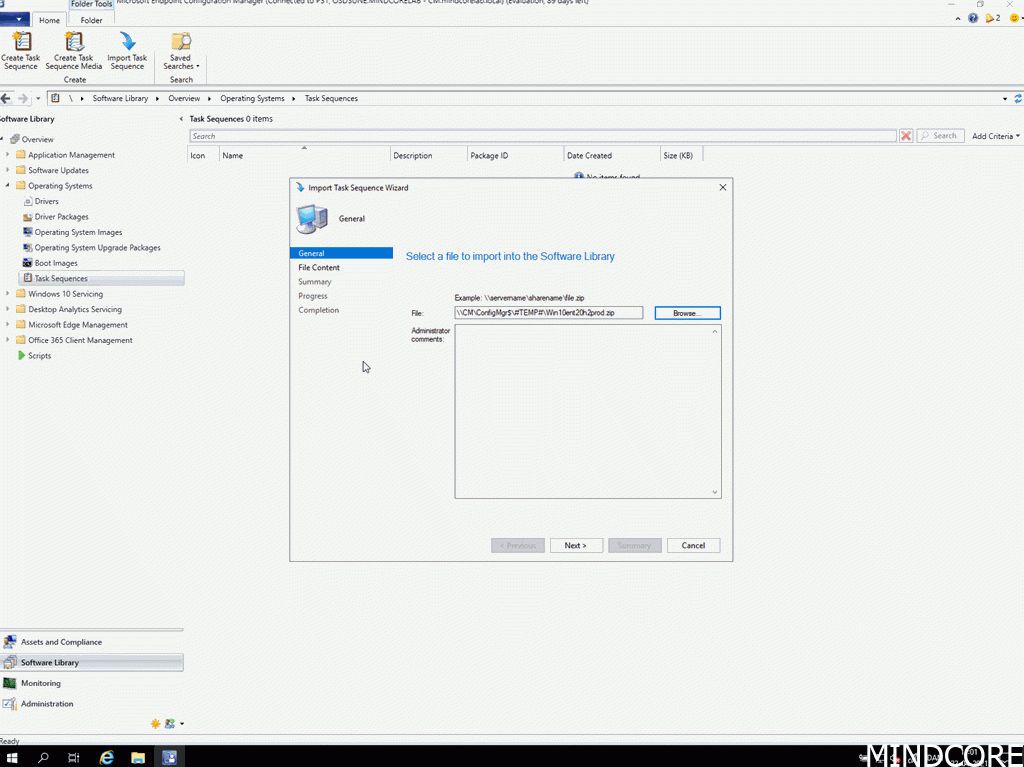1024x767 pixels.
Task: Select the Scripts node
Action: (x=39, y=356)
